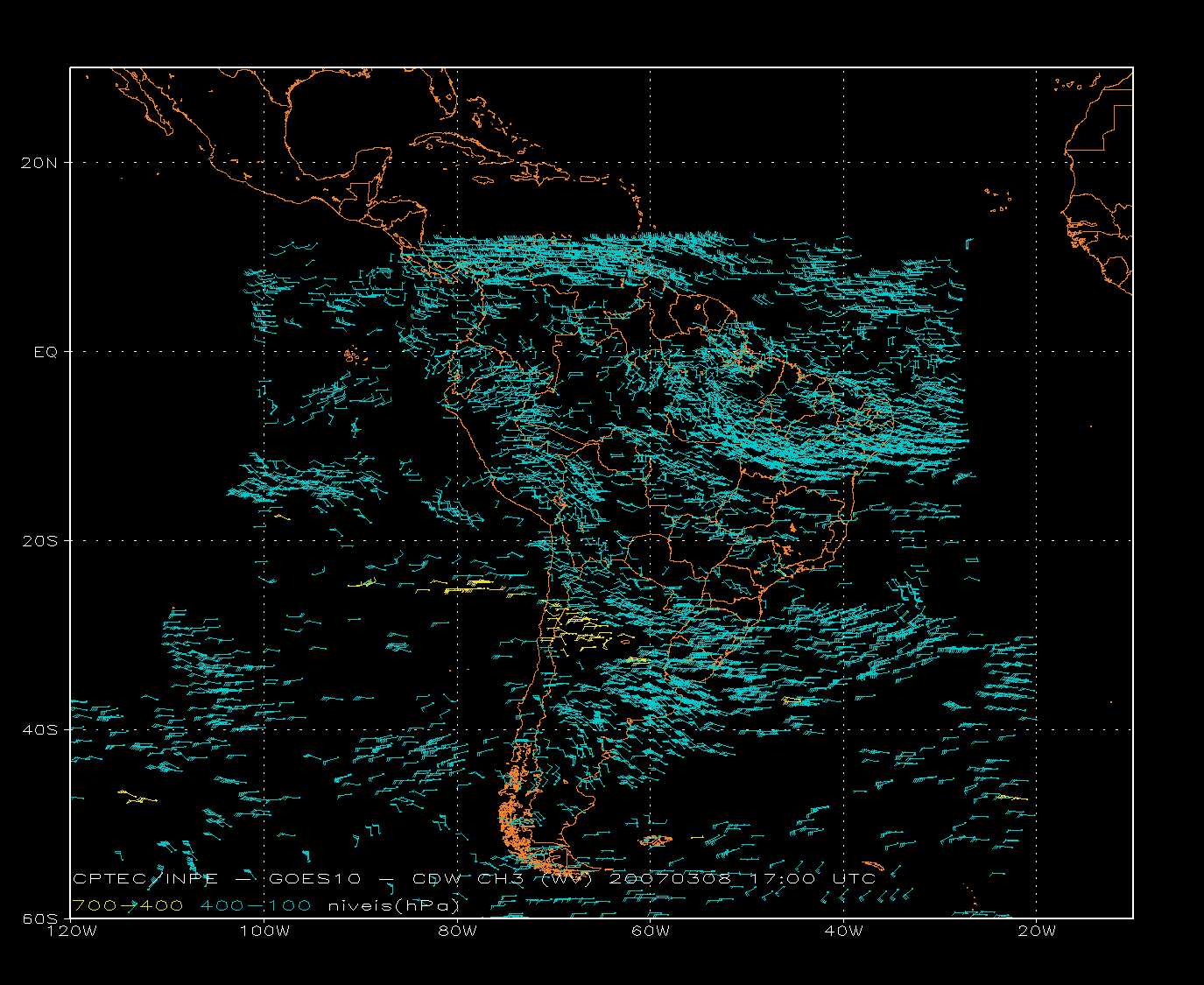This screenshot has height=985, width=1204.
Task: Click the 40W longitude label
Action: pos(843,931)
